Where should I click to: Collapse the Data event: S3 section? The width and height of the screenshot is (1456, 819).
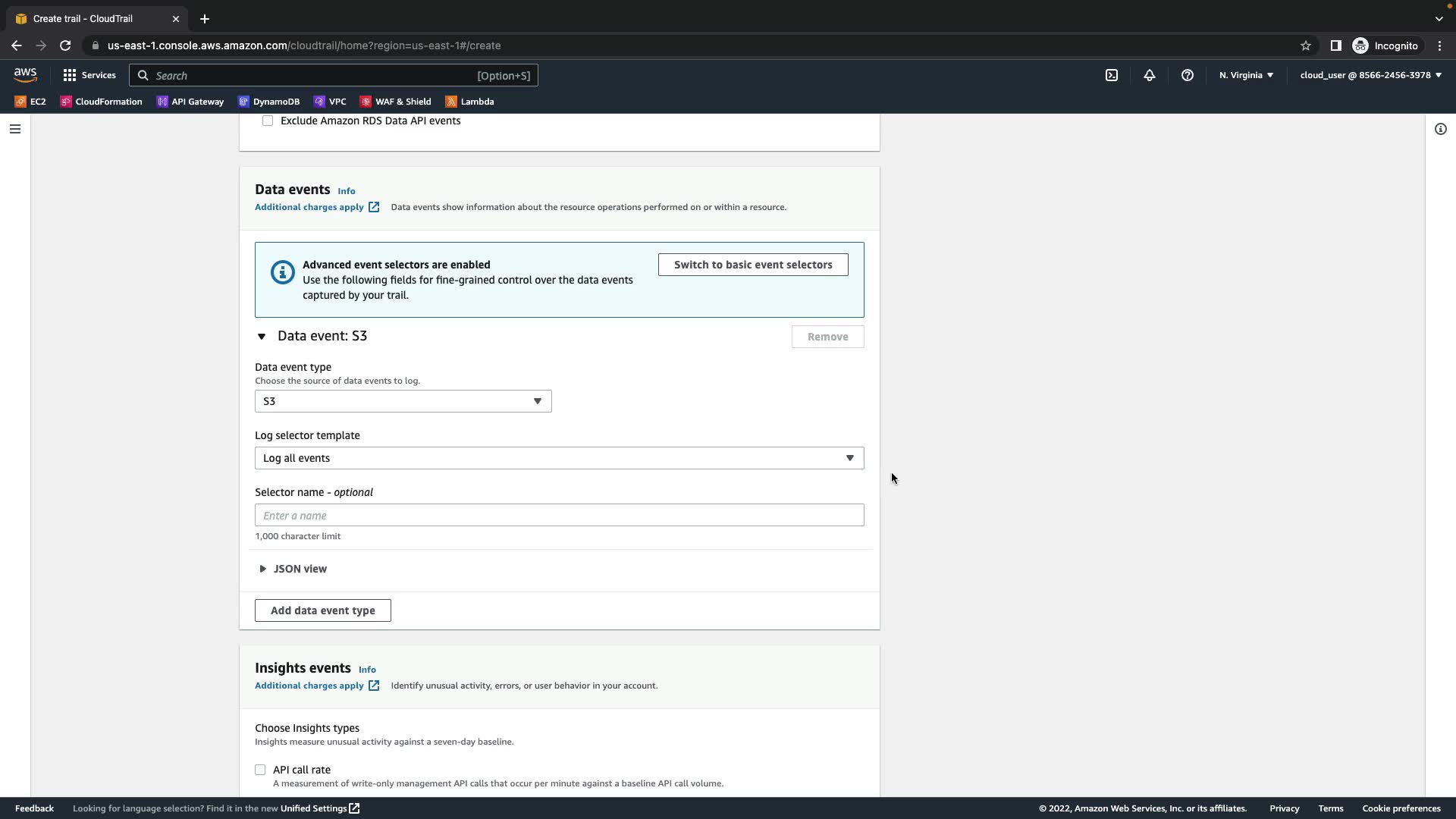[262, 337]
